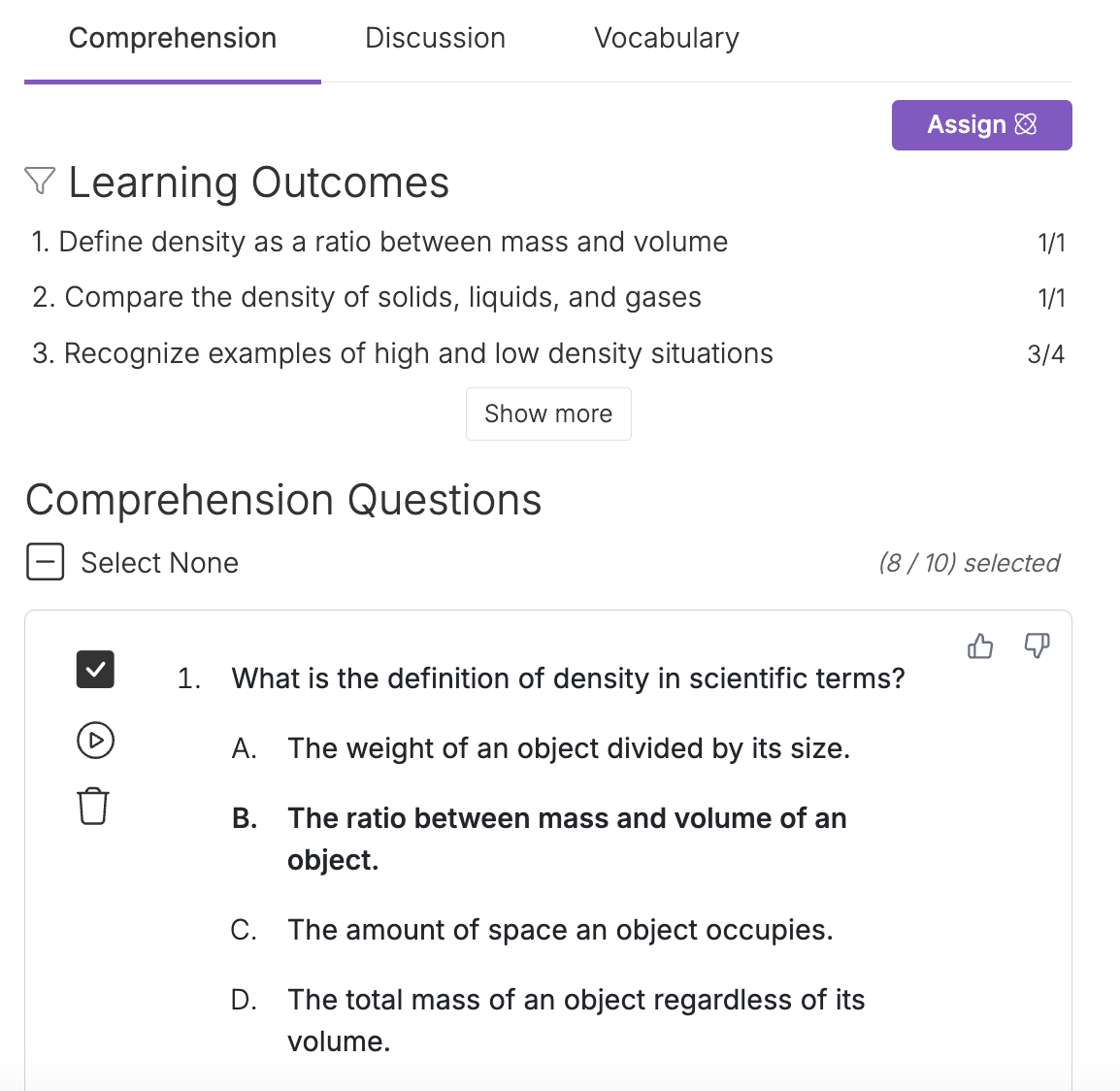Click the (8 / 10) selected label

(x=970, y=562)
